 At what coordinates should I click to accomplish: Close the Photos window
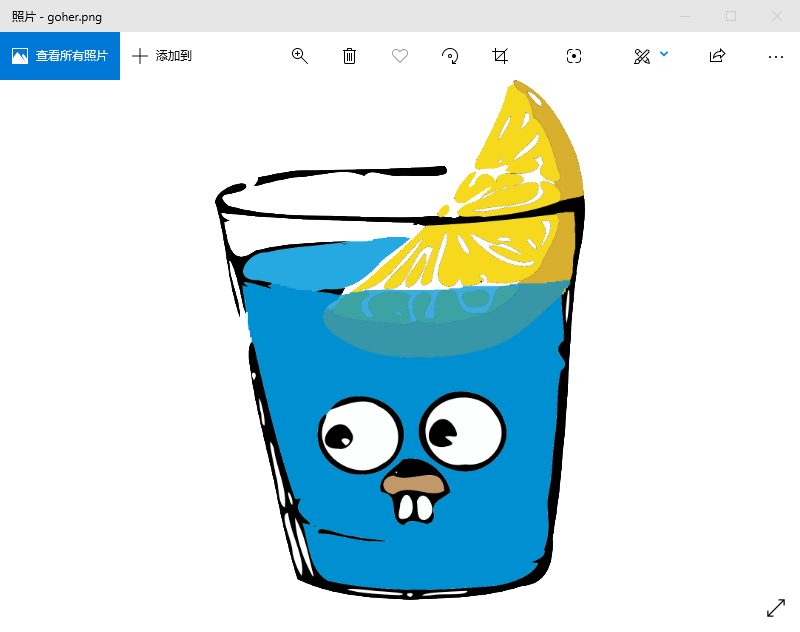click(777, 16)
